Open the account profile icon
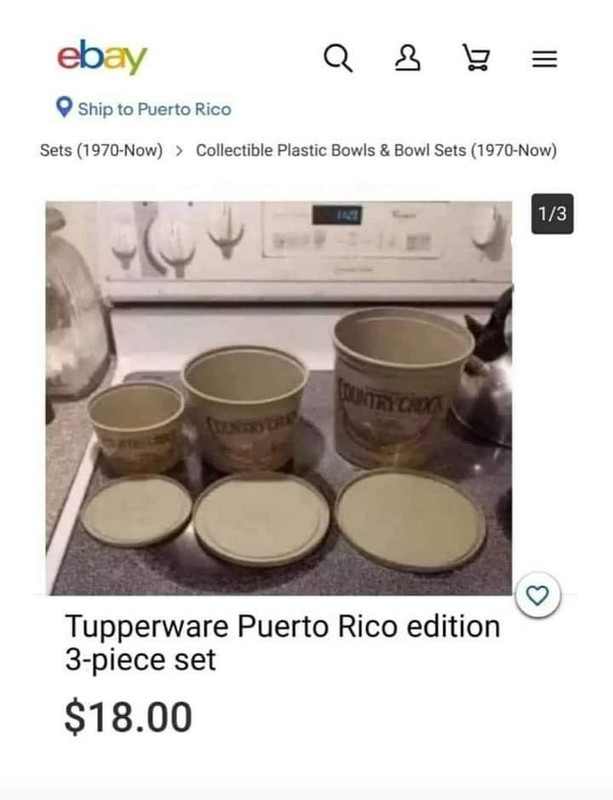The height and width of the screenshot is (800, 613). 408,57
